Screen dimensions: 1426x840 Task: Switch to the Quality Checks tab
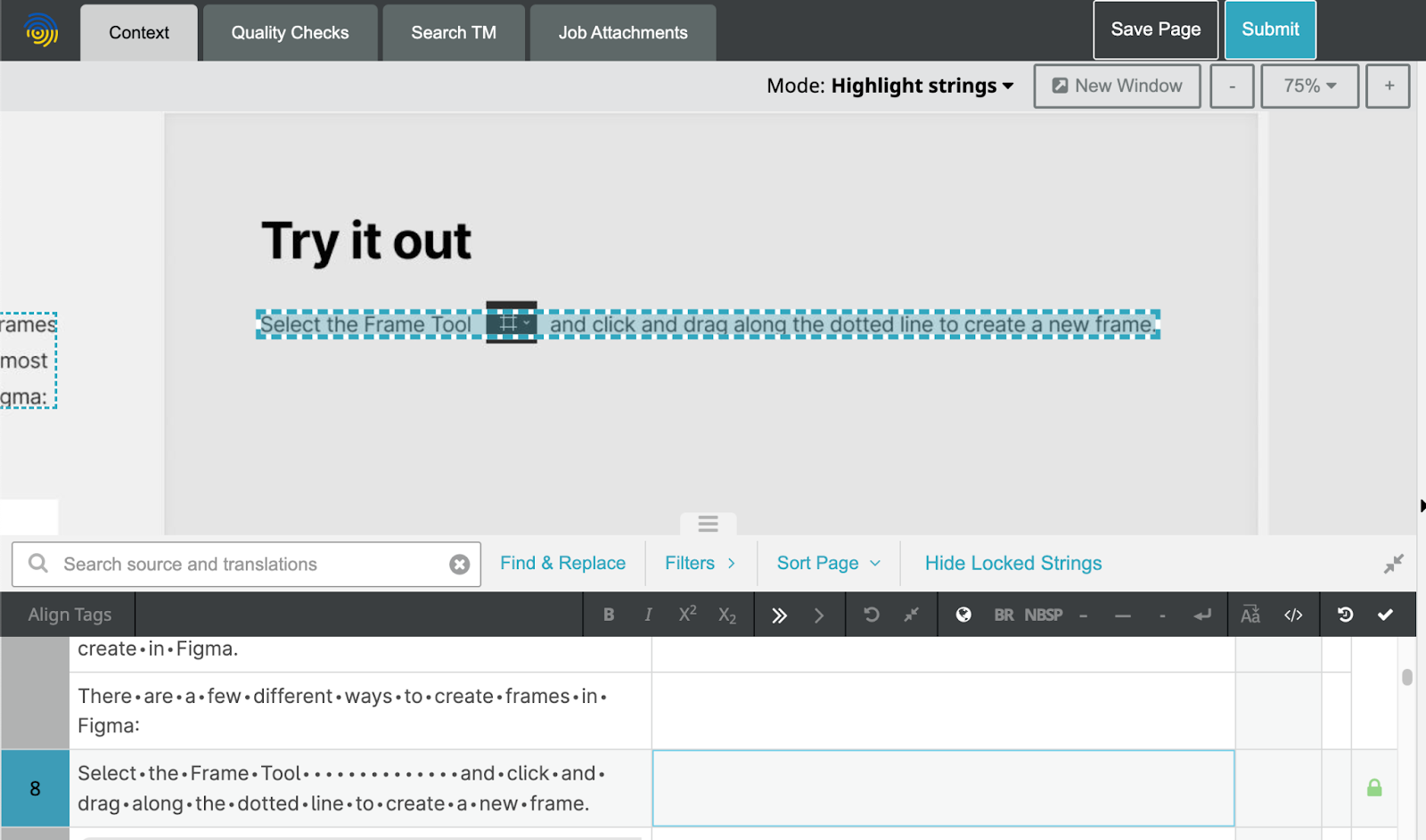(x=290, y=32)
